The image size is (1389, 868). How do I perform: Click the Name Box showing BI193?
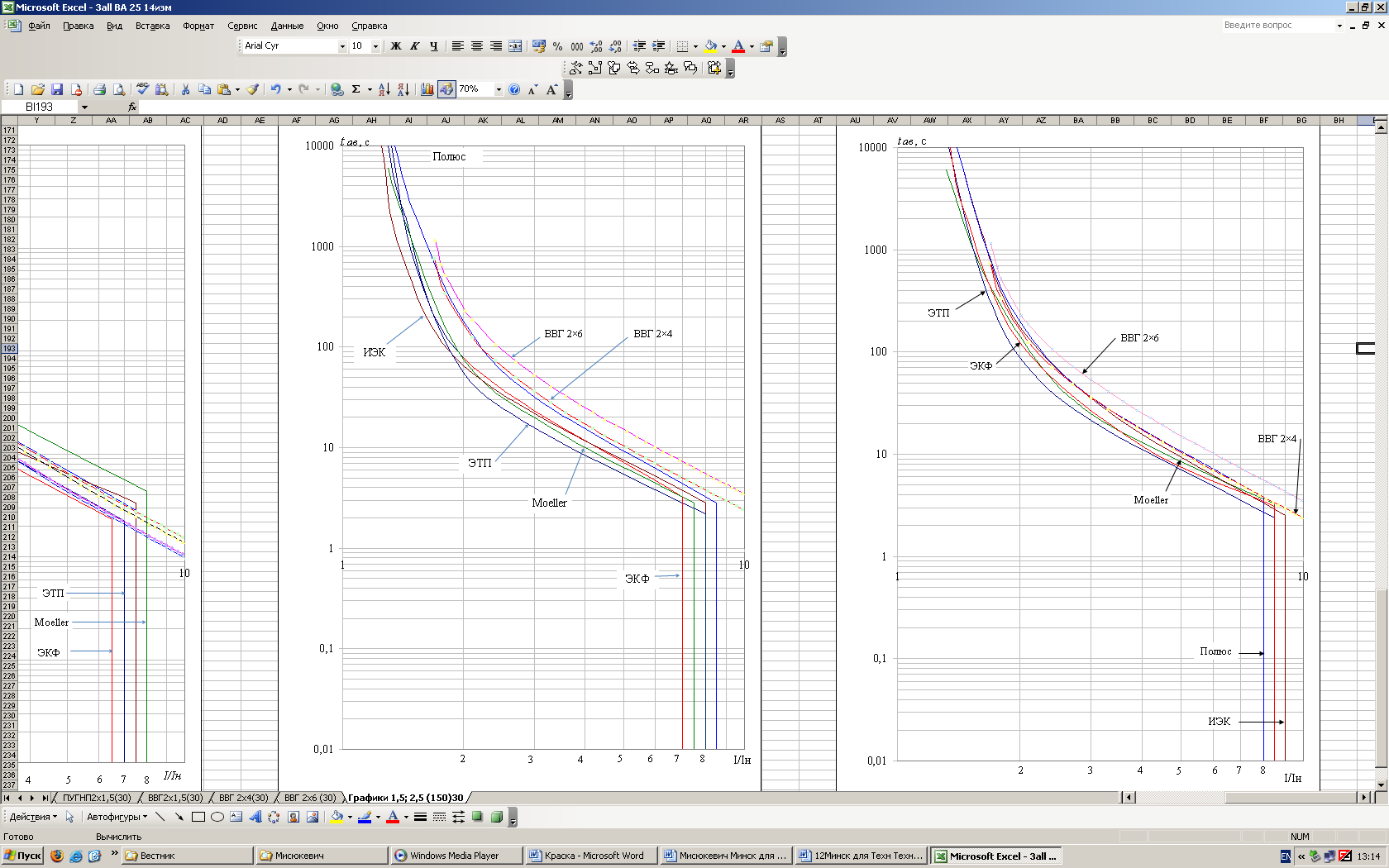tap(40, 107)
